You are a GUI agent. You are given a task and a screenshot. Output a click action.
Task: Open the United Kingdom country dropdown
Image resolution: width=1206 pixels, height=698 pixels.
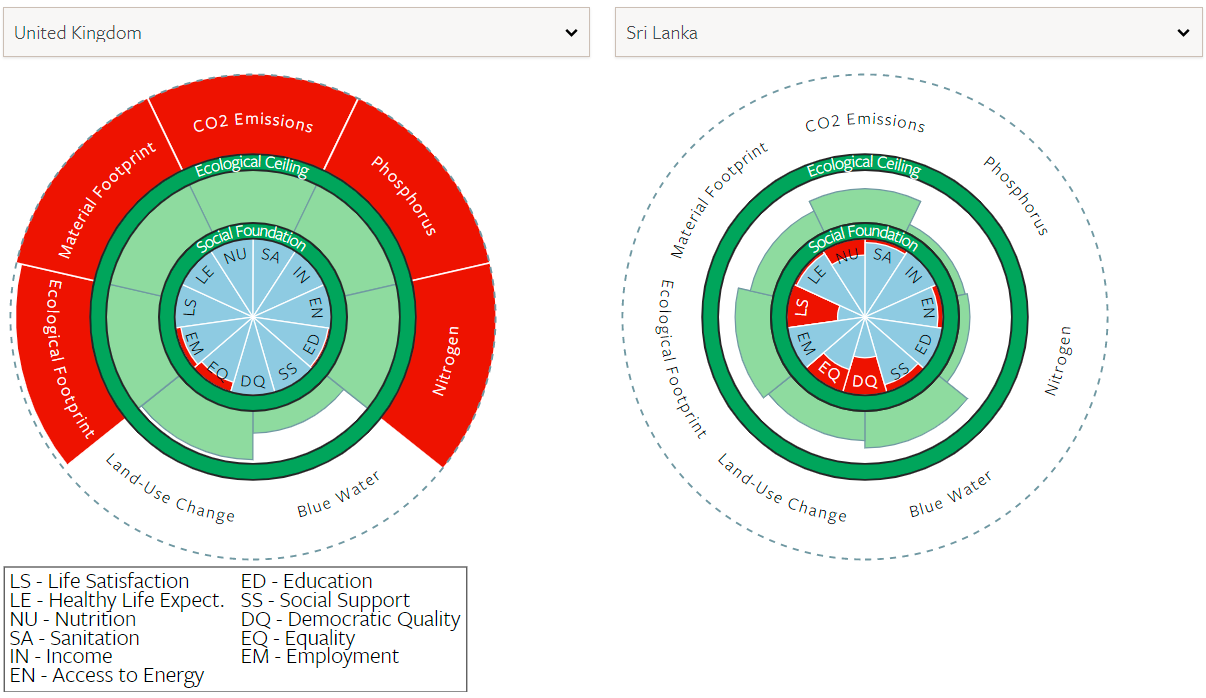(296, 33)
